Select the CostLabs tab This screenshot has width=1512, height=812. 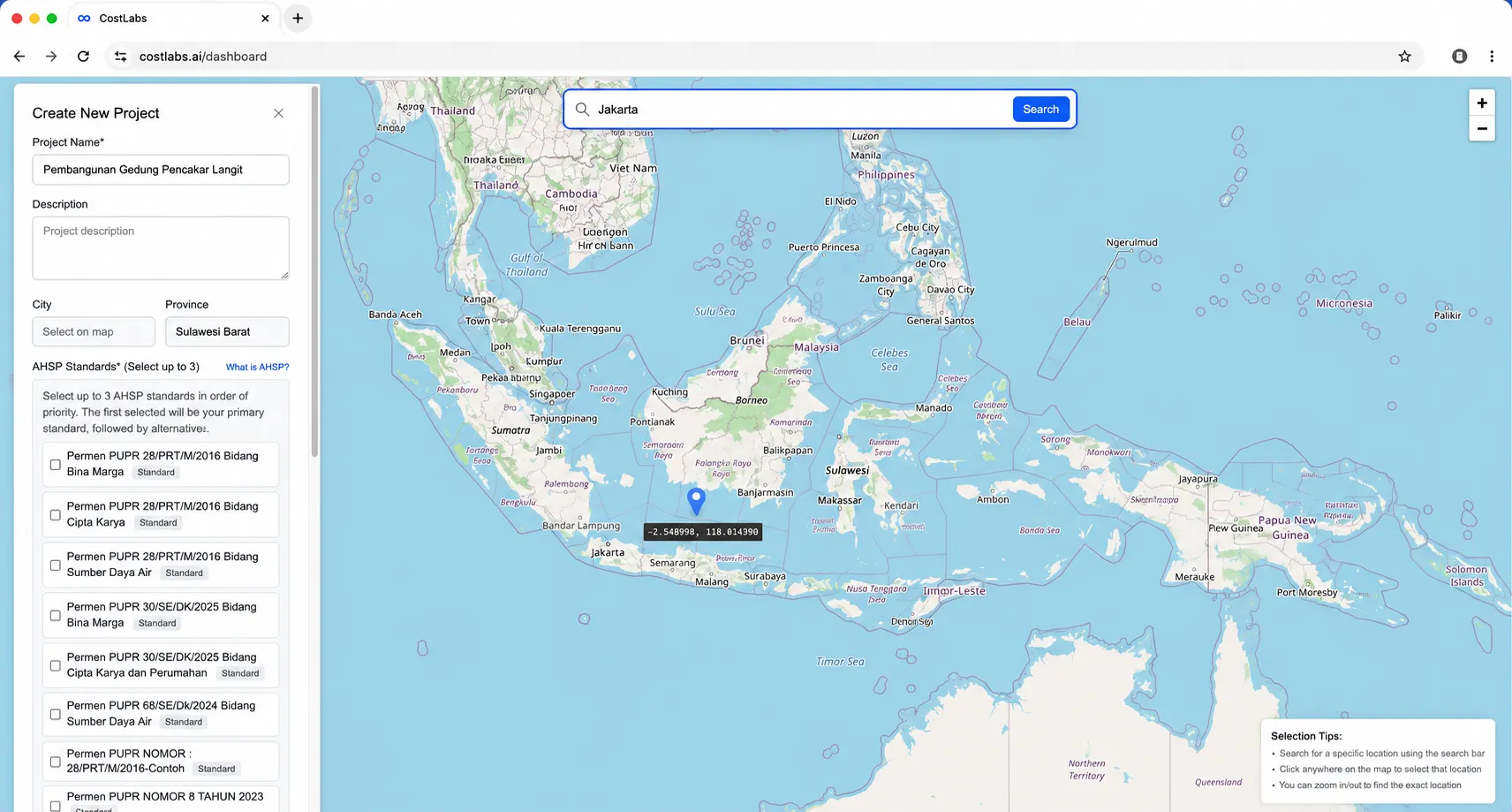point(172,19)
